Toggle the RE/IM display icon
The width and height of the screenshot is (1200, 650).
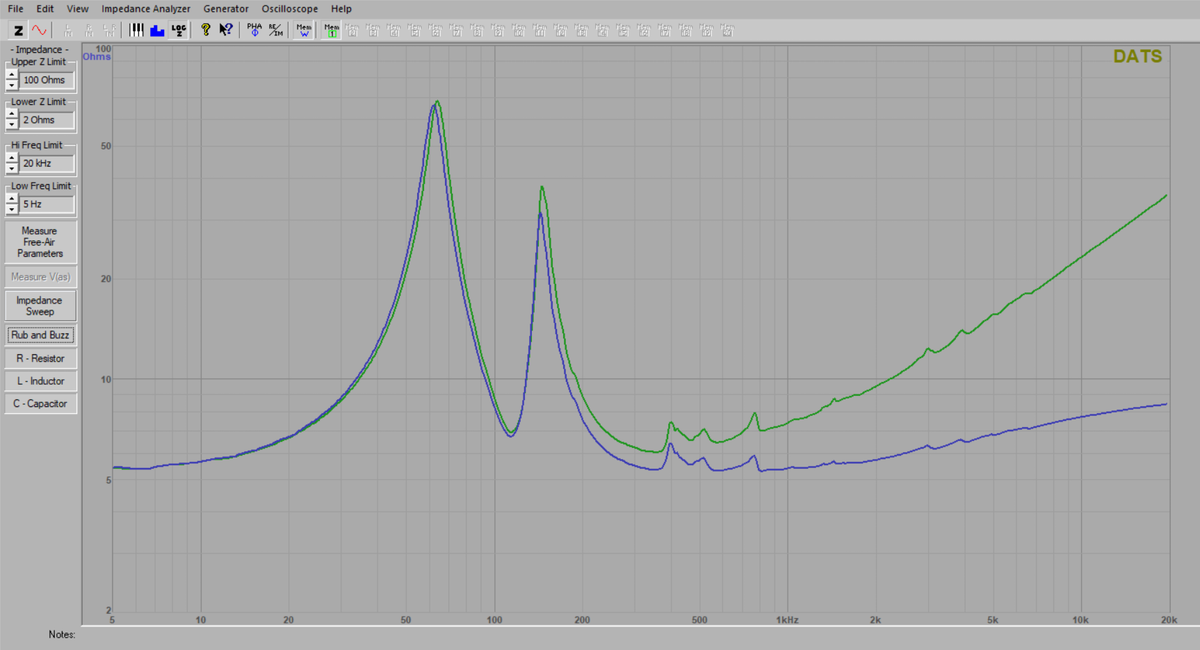click(x=275, y=30)
